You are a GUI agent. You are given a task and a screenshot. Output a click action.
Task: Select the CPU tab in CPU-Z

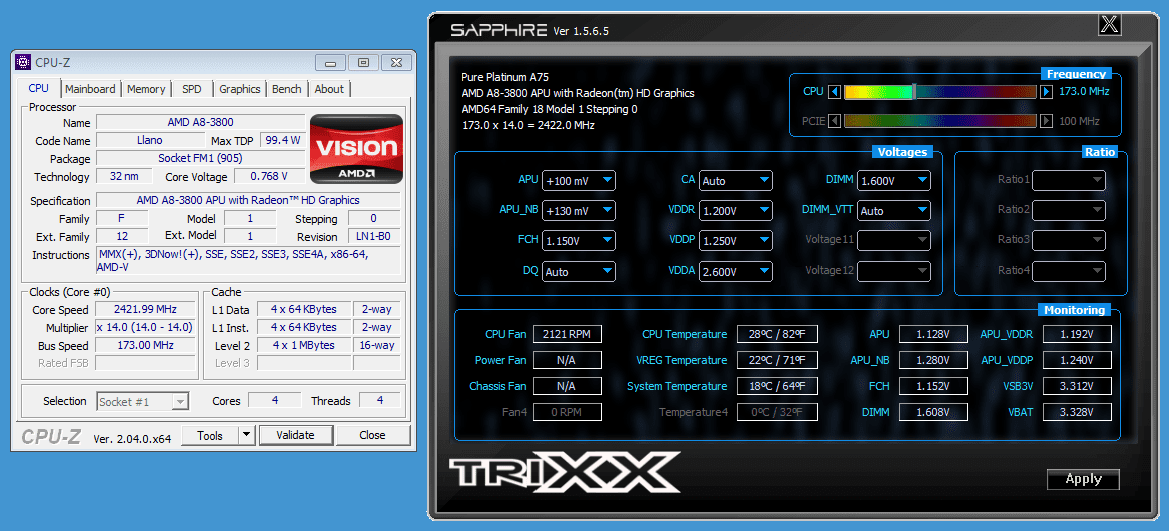point(39,88)
